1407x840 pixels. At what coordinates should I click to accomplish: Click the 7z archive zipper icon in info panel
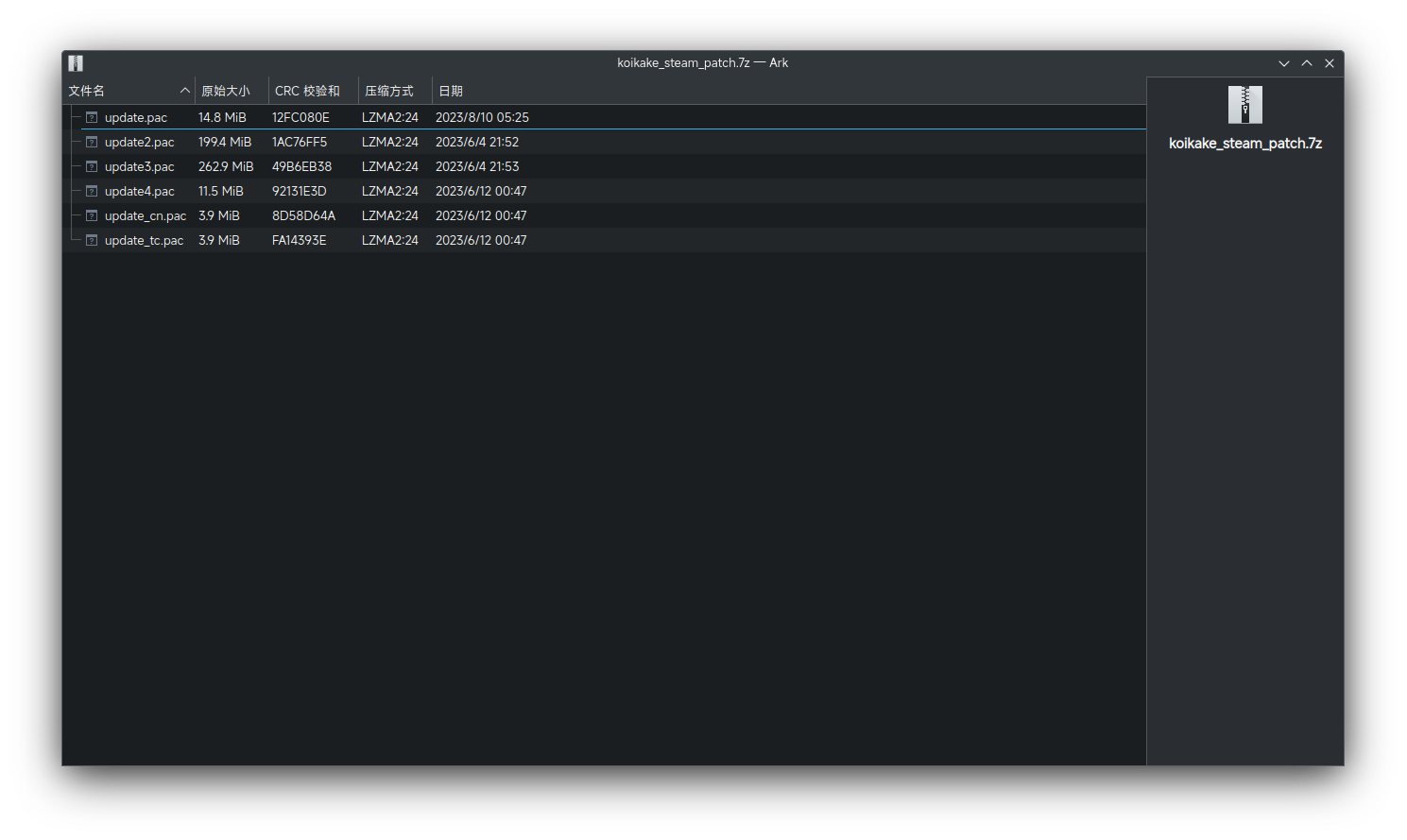[1244, 105]
